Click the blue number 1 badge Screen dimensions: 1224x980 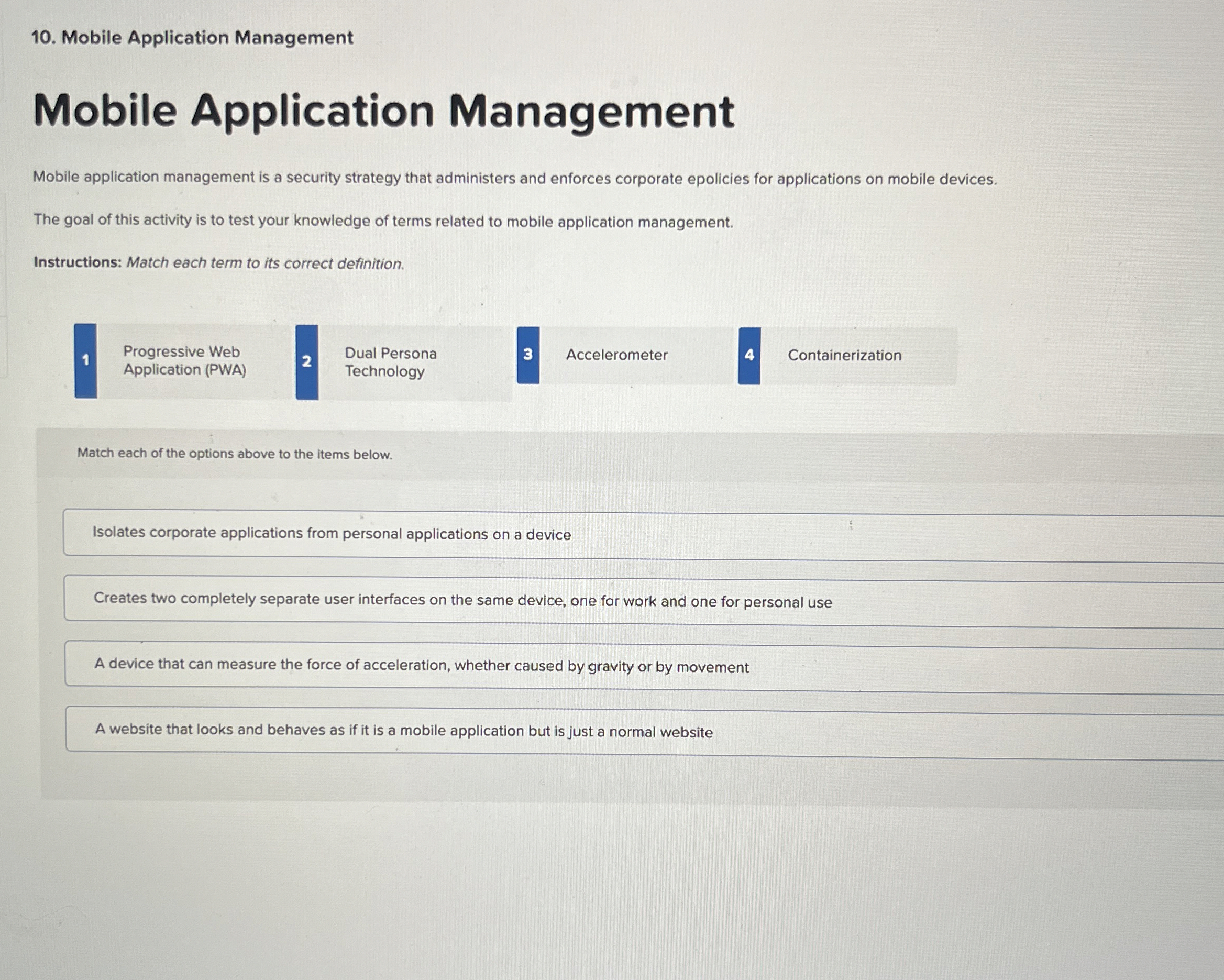(85, 360)
